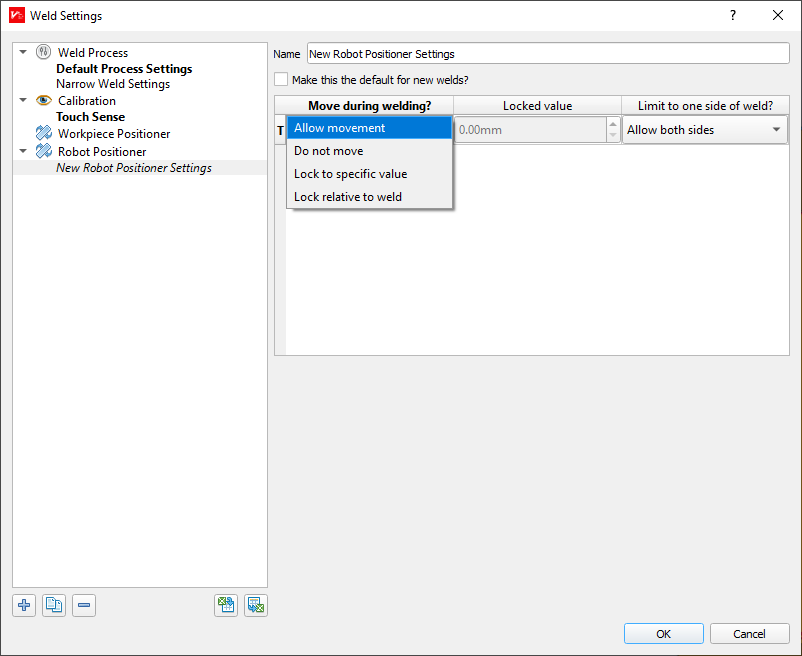Select Workpiece Positioner tree item

tap(114, 133)
